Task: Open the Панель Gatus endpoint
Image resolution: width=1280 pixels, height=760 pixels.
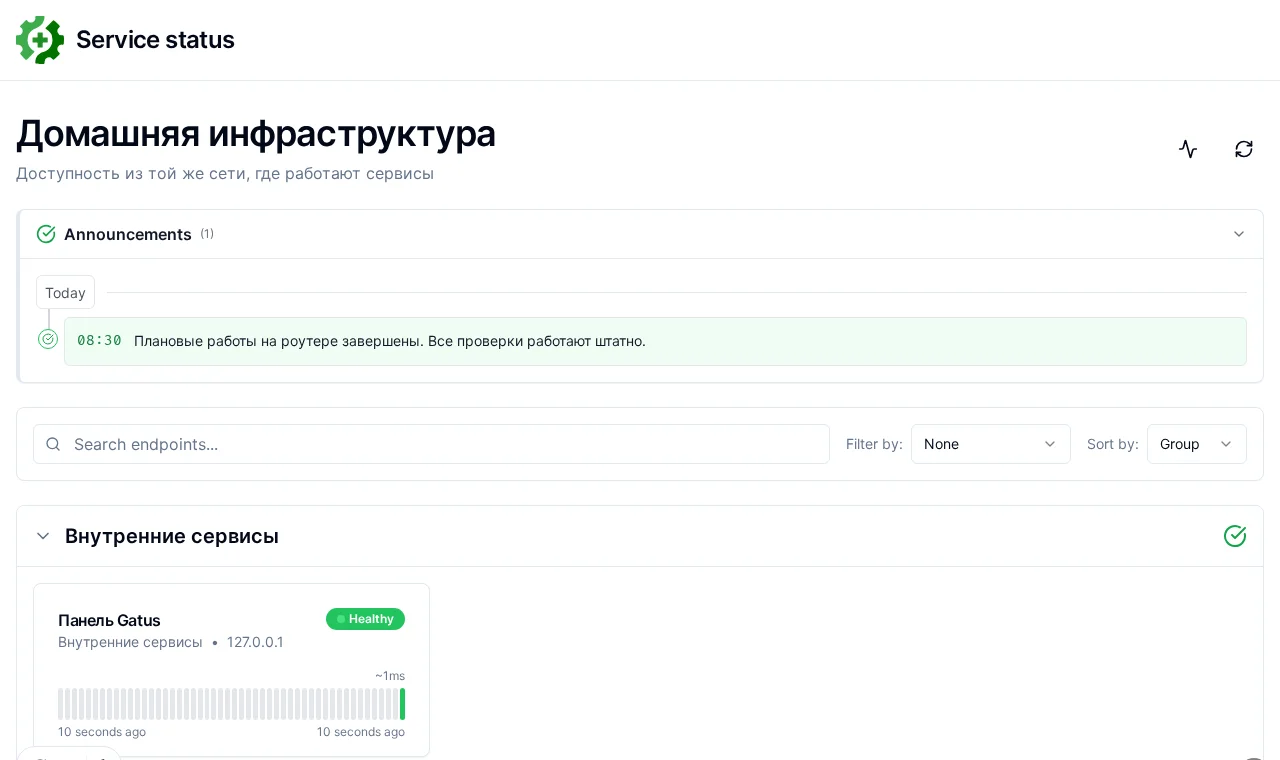Action: (109, 620)
